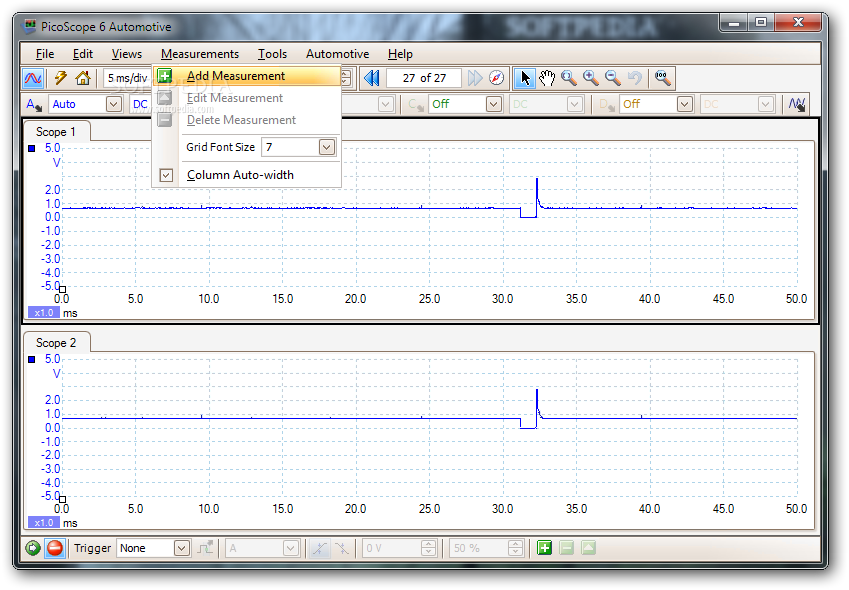Click the Scope 2 channel blue square marker
Viewport: 849px width, 590px height.
(31, 359)
